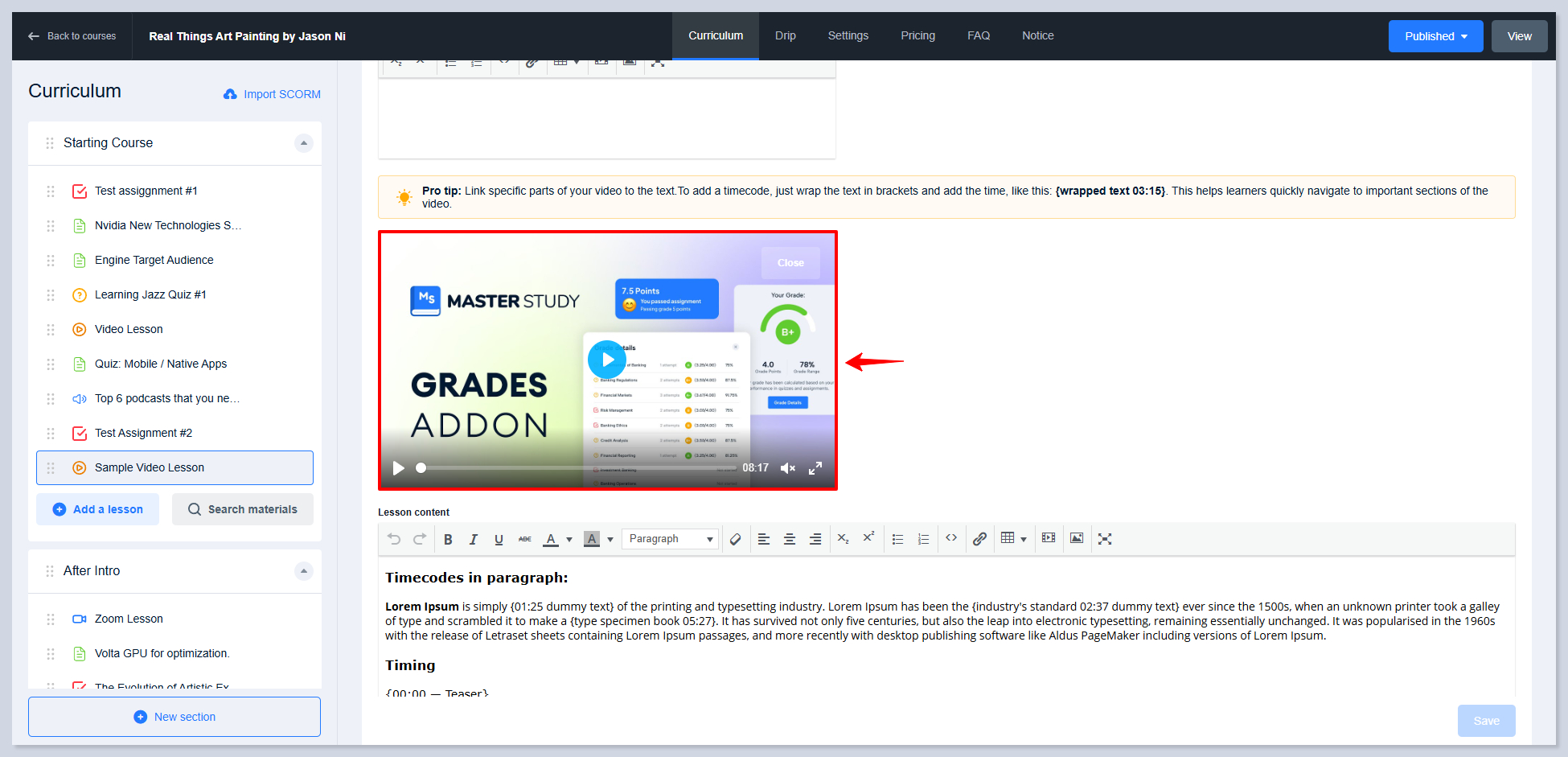Select Sample Video Lesson item

click(x=174, y=467)
